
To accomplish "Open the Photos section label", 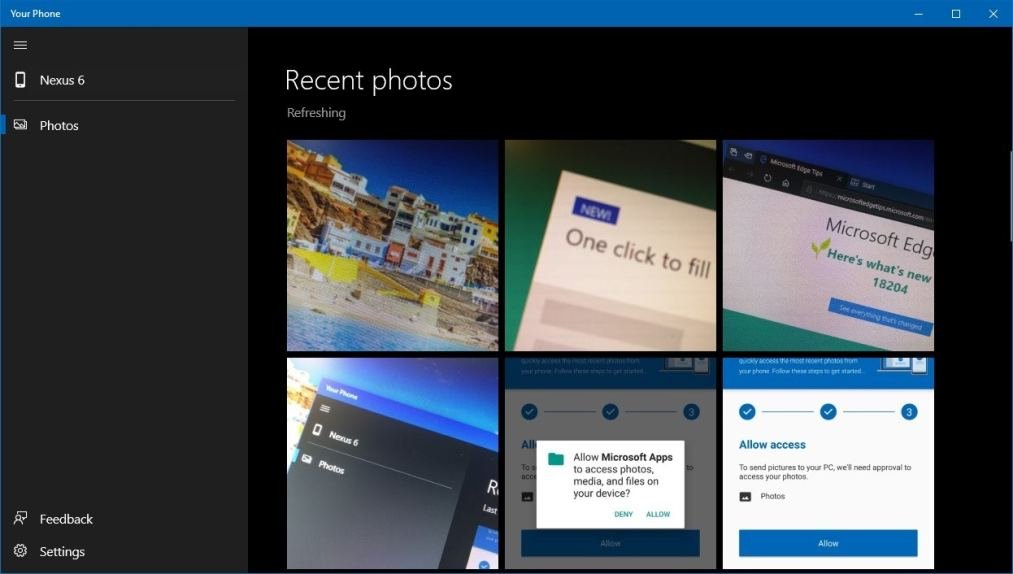I will [x=59, y=126].
